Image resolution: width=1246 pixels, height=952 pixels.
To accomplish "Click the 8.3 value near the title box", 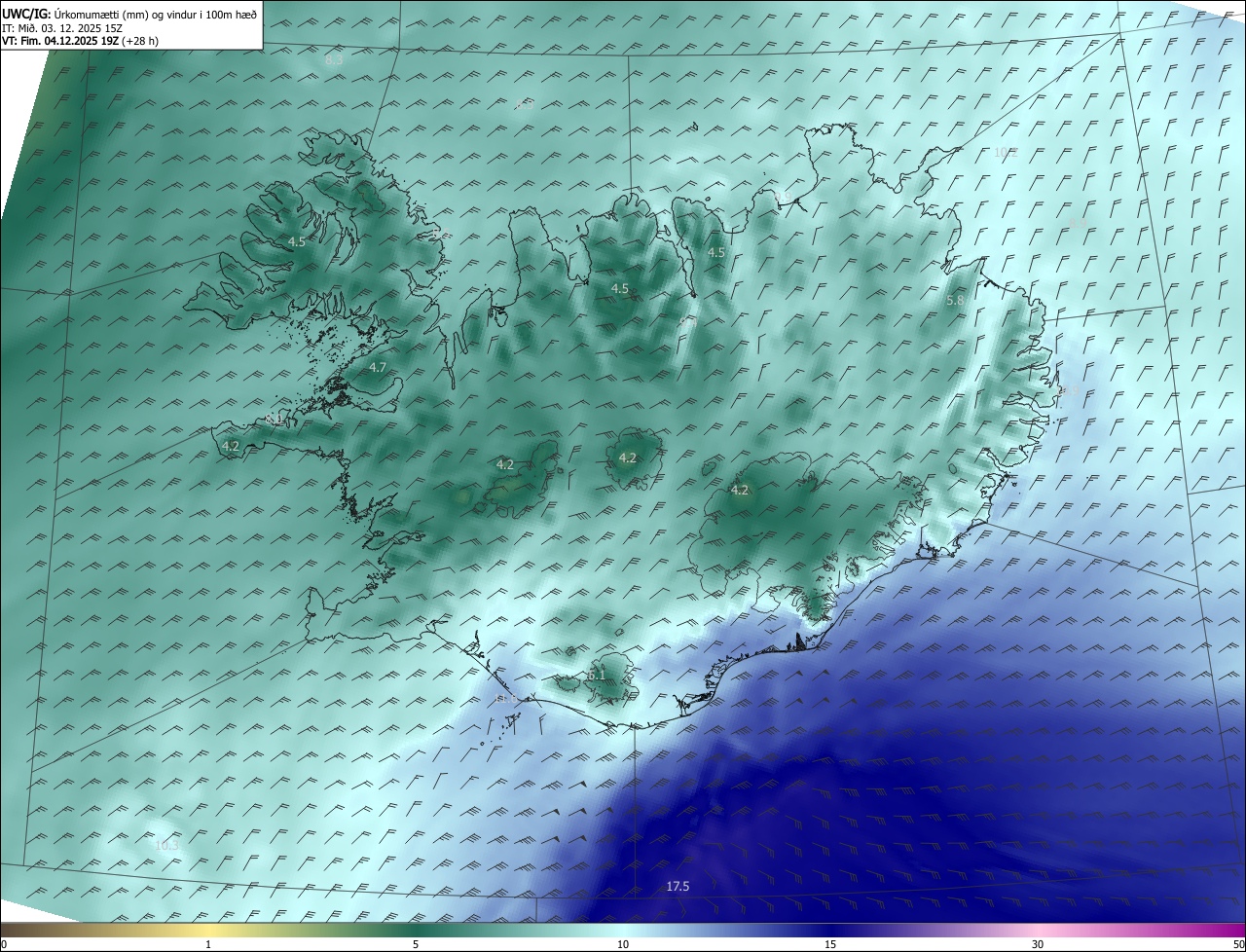I will (x=334, y=60).
